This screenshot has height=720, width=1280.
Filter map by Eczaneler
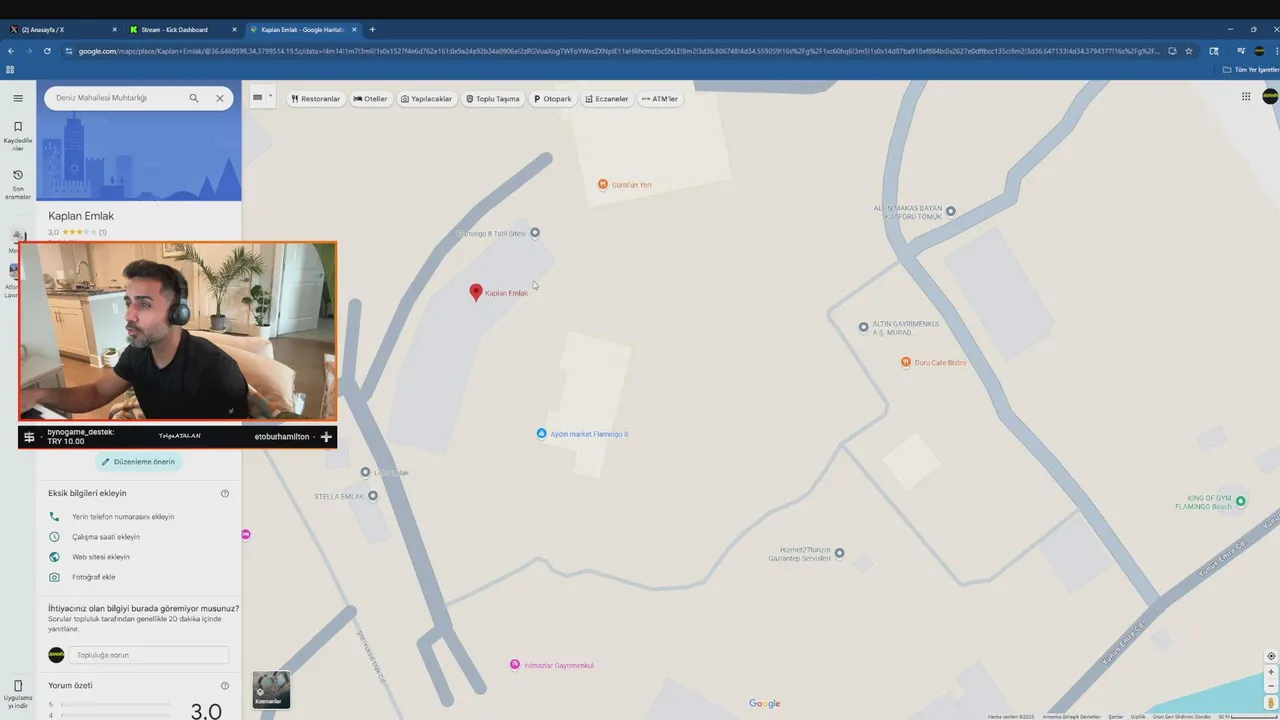(607, 99)
